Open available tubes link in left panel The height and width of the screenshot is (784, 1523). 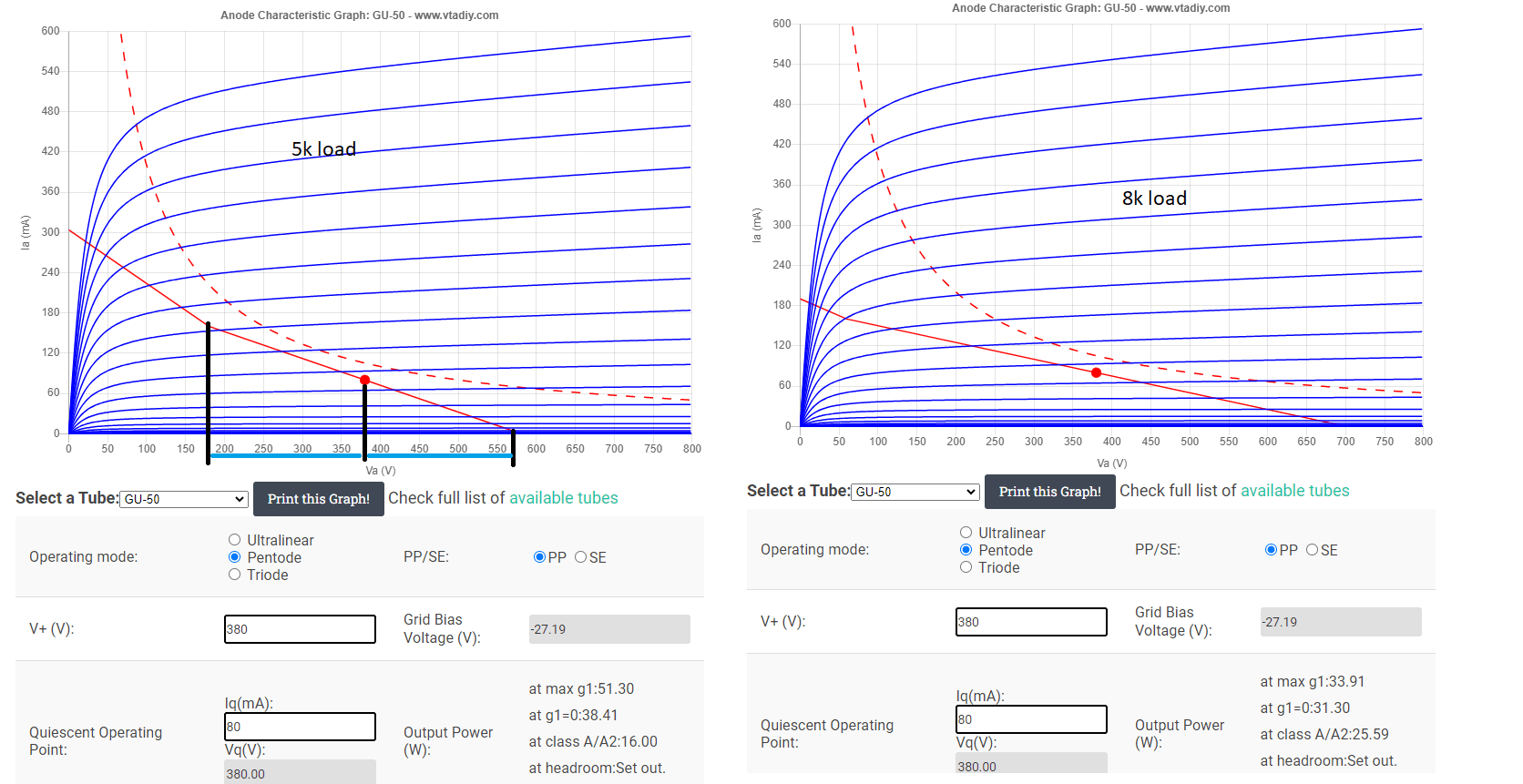(564, 498)
